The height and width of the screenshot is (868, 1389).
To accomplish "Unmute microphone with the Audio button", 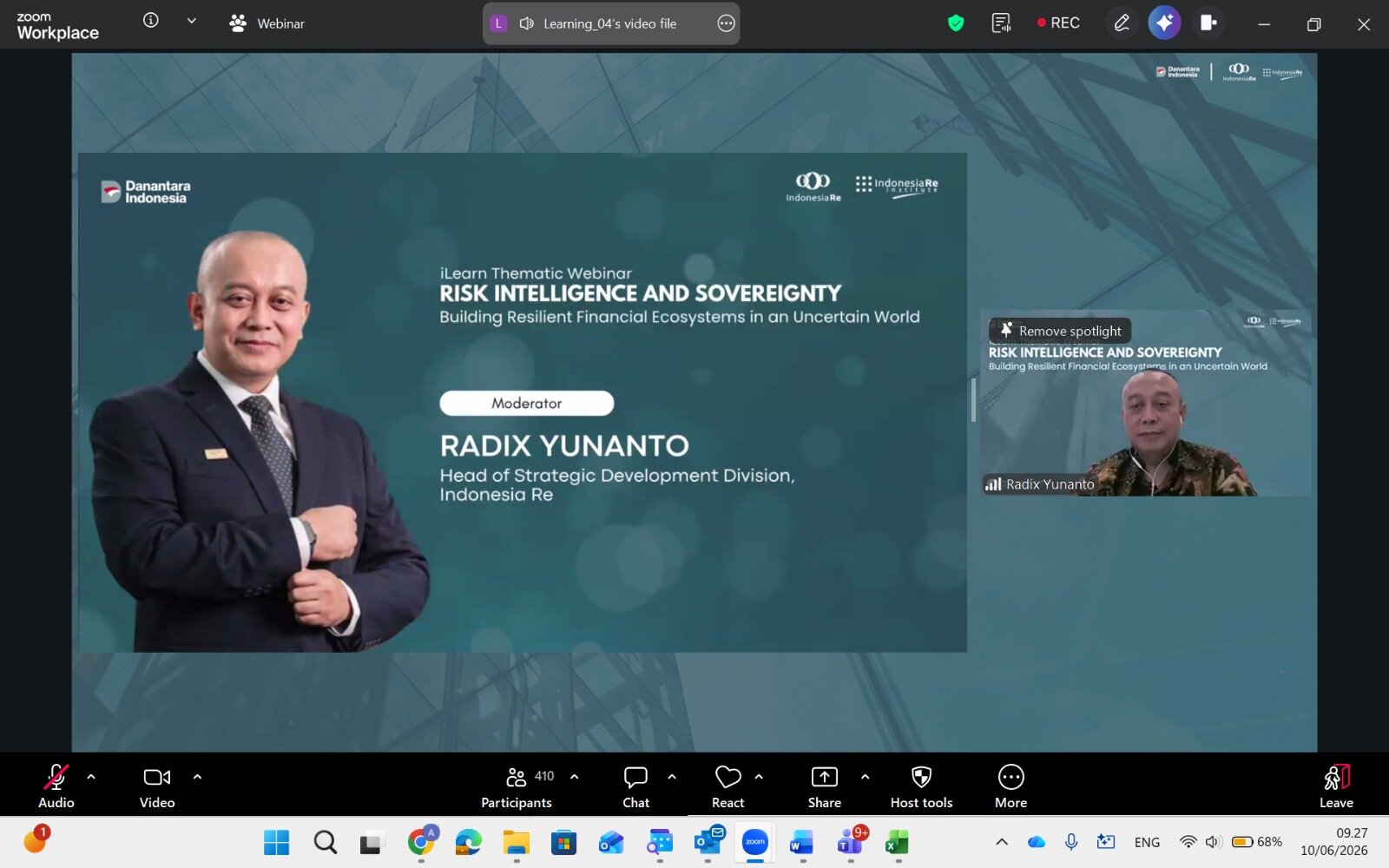I will [x=56, y=786].
